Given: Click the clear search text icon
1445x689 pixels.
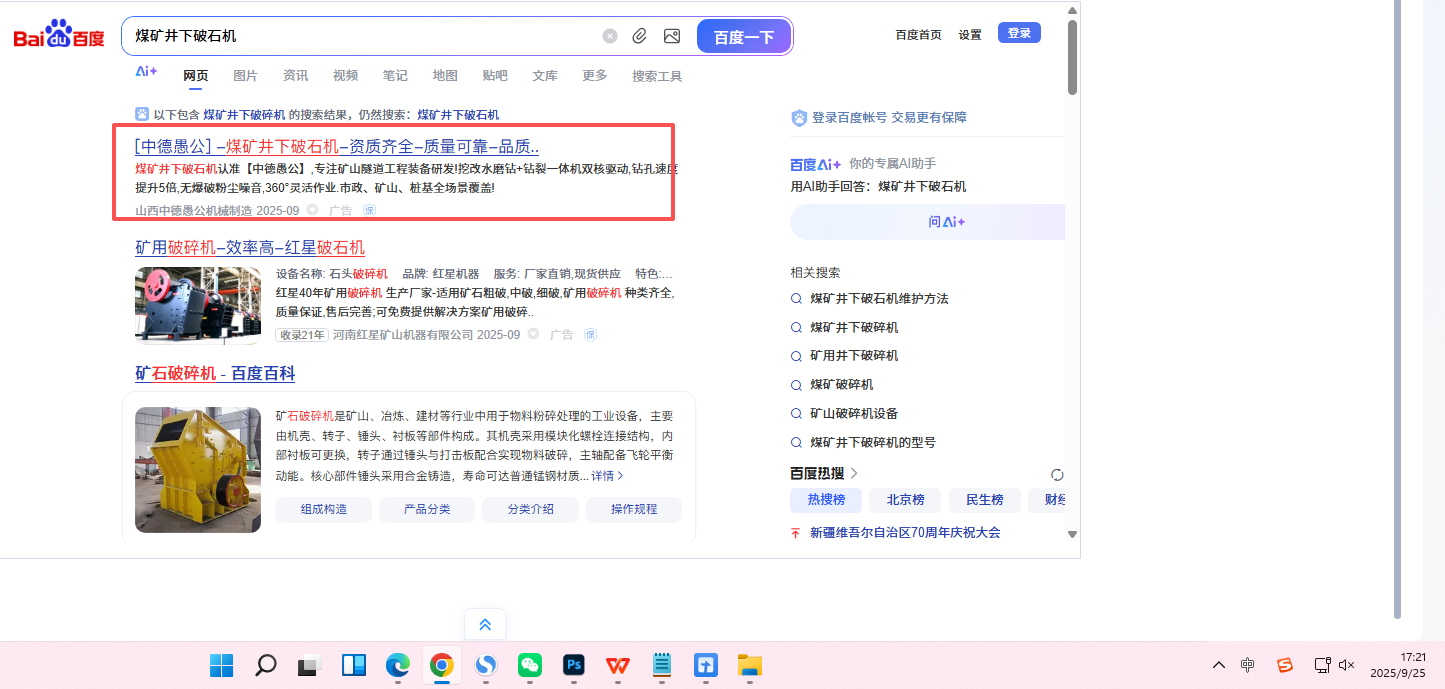Looking at the screenshot, I should tap(610, 36).
